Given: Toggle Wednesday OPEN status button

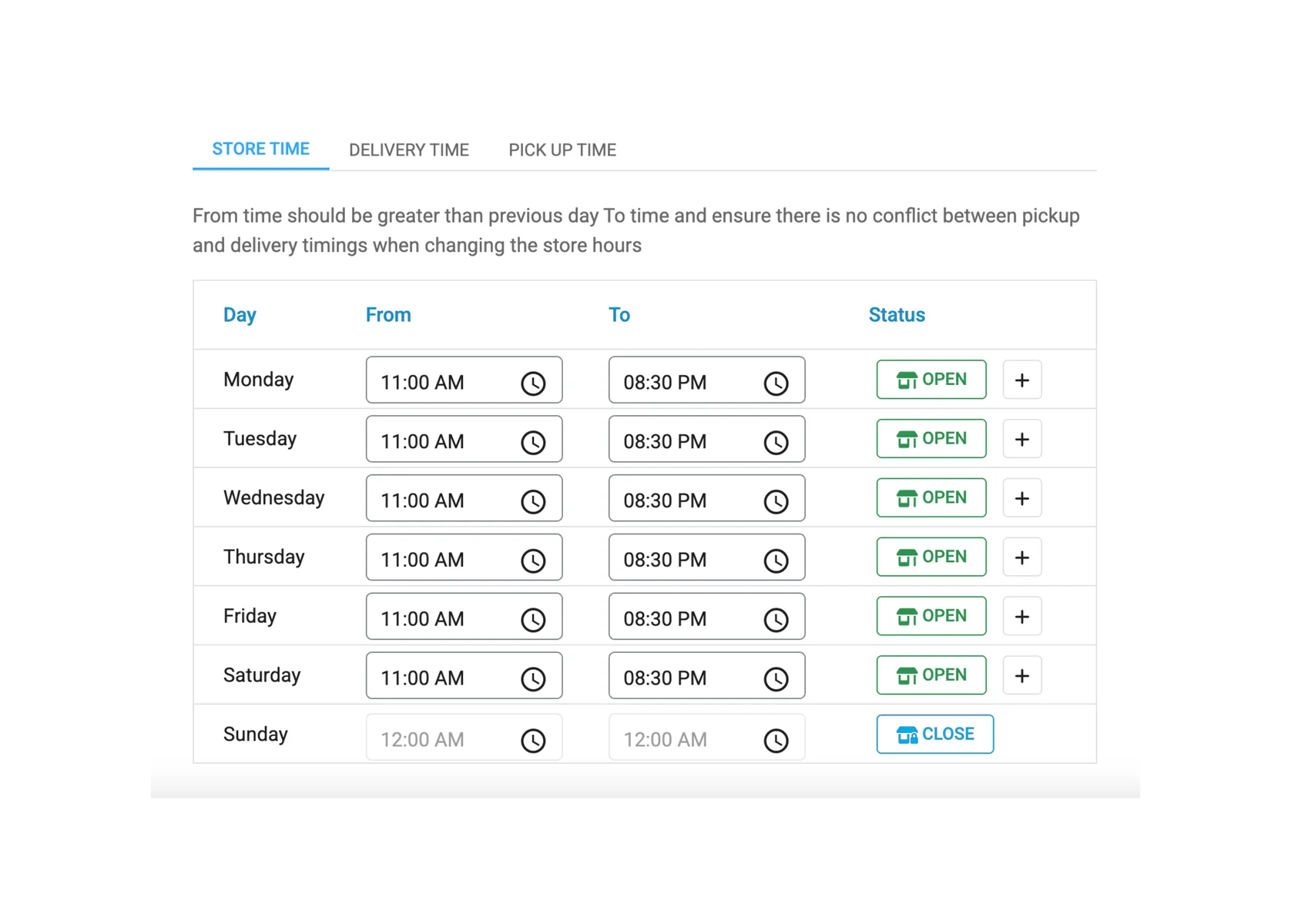Looking at the screenshot, I should pyautogui.click(x=931, y=498).
